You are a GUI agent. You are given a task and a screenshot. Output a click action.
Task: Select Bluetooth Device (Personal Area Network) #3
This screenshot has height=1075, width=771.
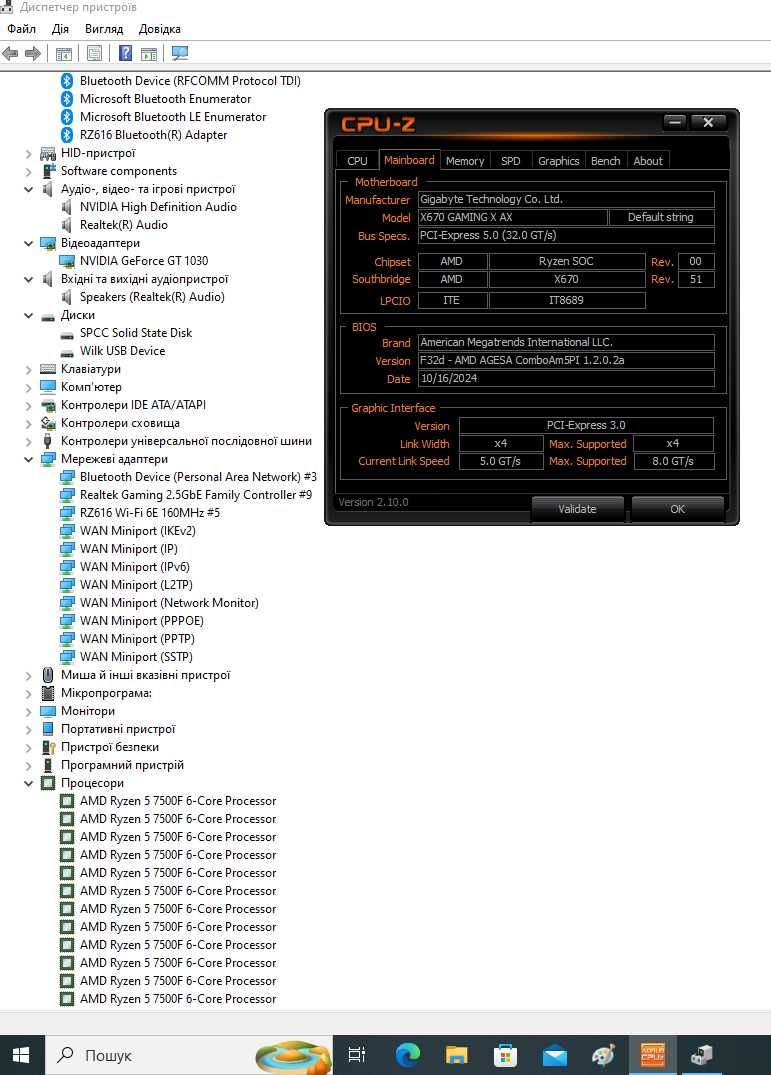coord(198,477)
